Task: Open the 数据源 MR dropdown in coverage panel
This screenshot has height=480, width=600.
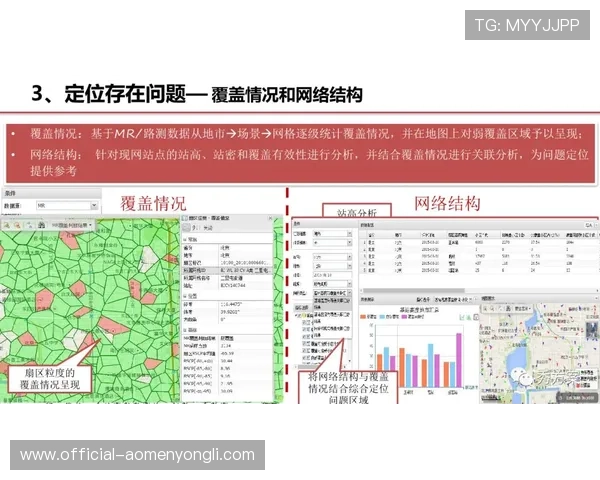Action: (68, 206)
